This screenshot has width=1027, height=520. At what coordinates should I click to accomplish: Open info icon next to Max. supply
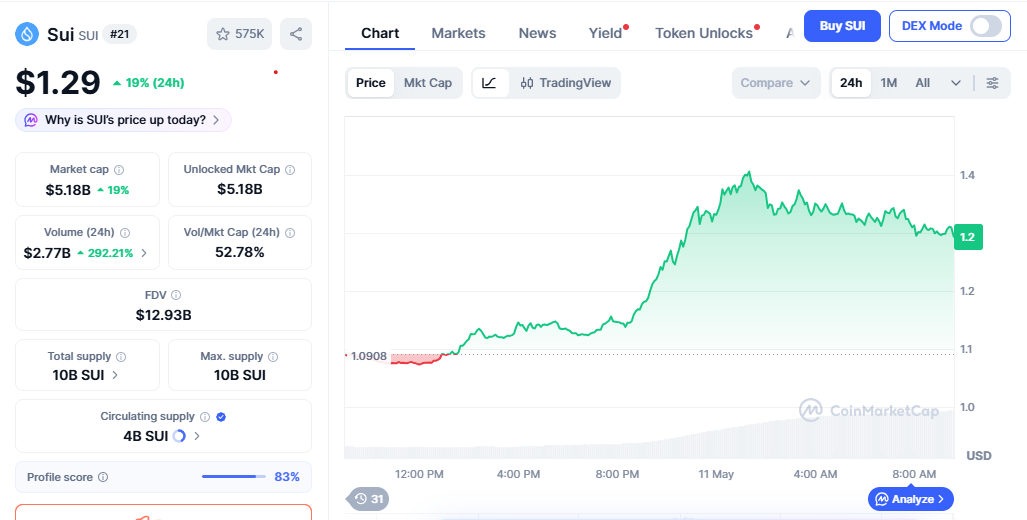pyautogui.click(x=273, y=357)
